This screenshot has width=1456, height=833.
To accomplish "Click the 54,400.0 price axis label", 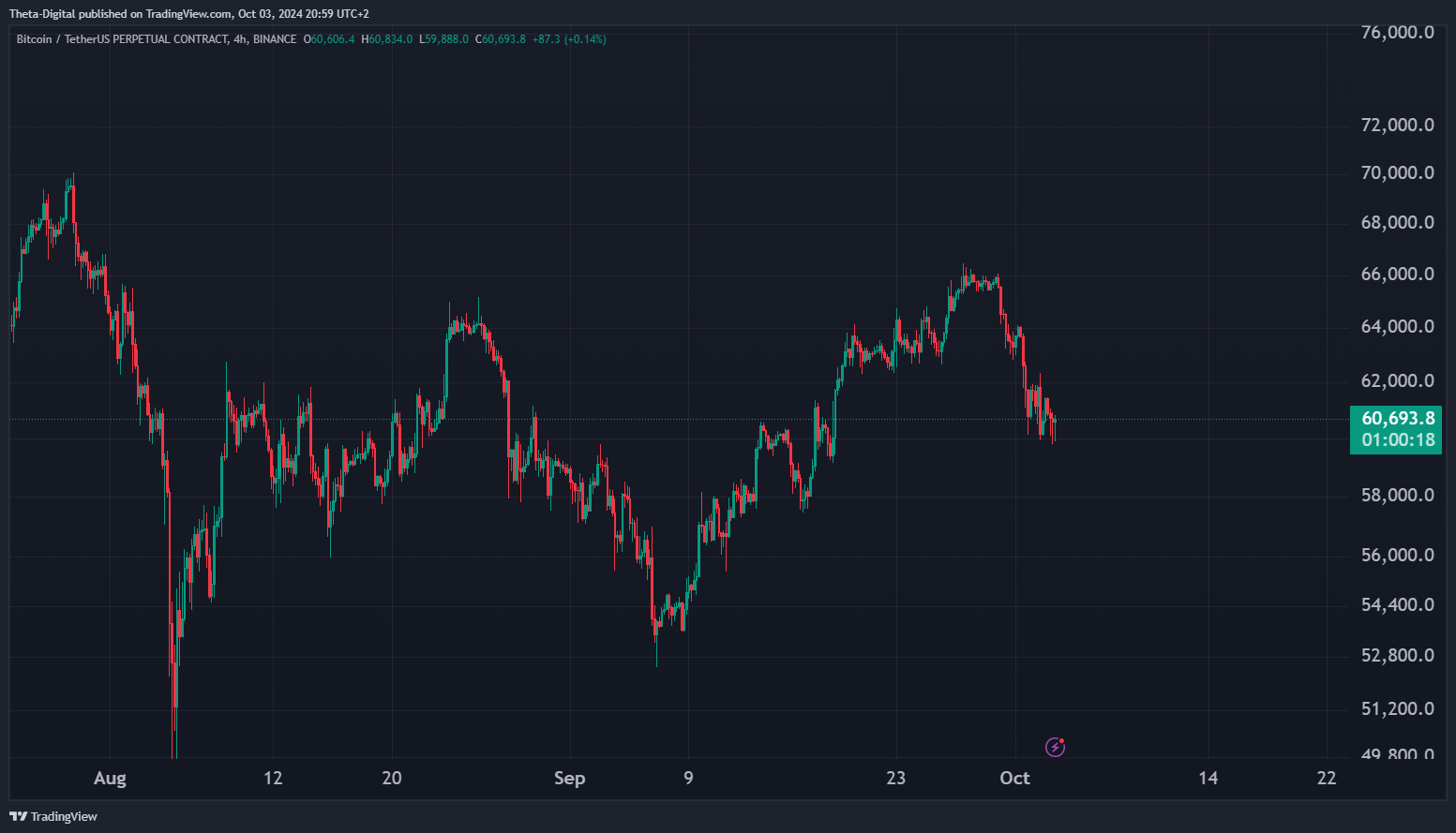I will [x=1397, y=604].
